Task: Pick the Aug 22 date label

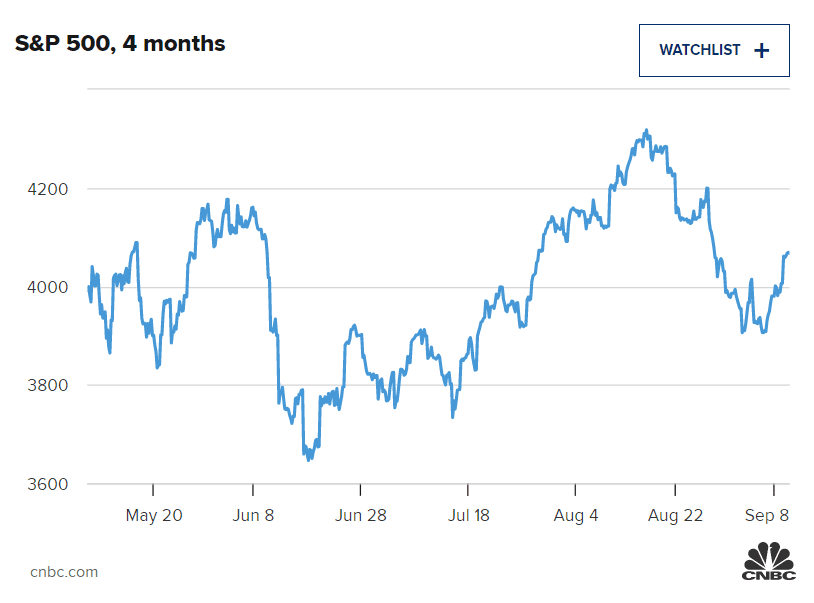Action: pos(676,516)
